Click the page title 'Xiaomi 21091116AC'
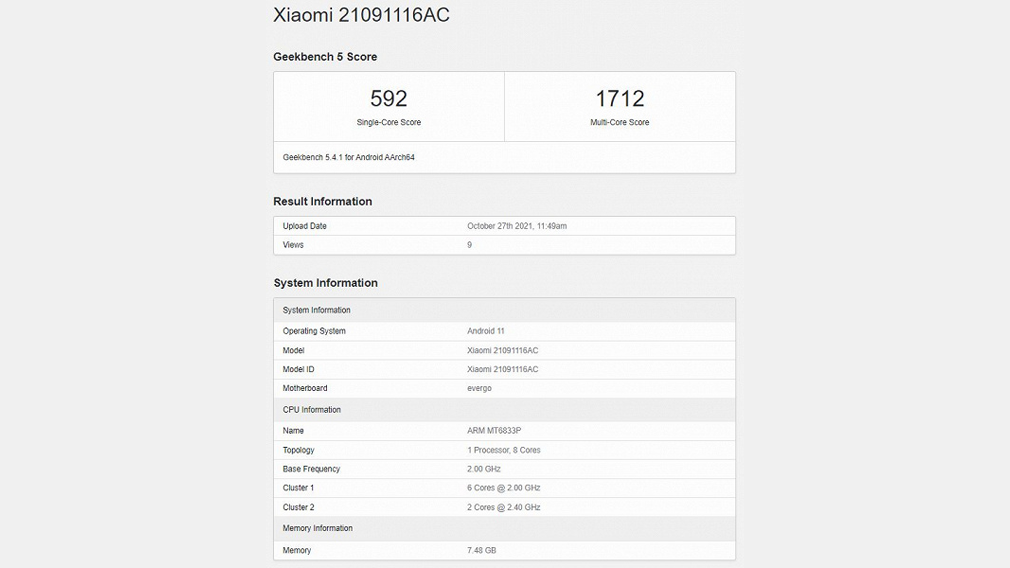This screenshot has height=568, width=1010. pos(361,15)
